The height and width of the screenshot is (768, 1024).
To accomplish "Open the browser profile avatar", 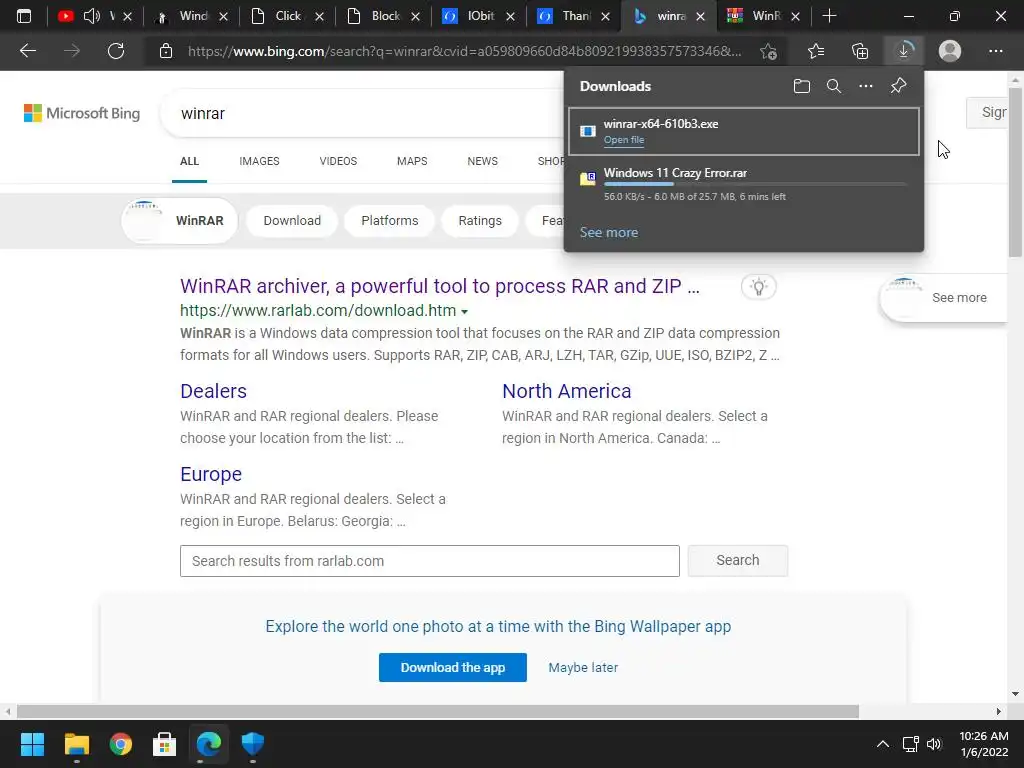I will tap(950, 51).
